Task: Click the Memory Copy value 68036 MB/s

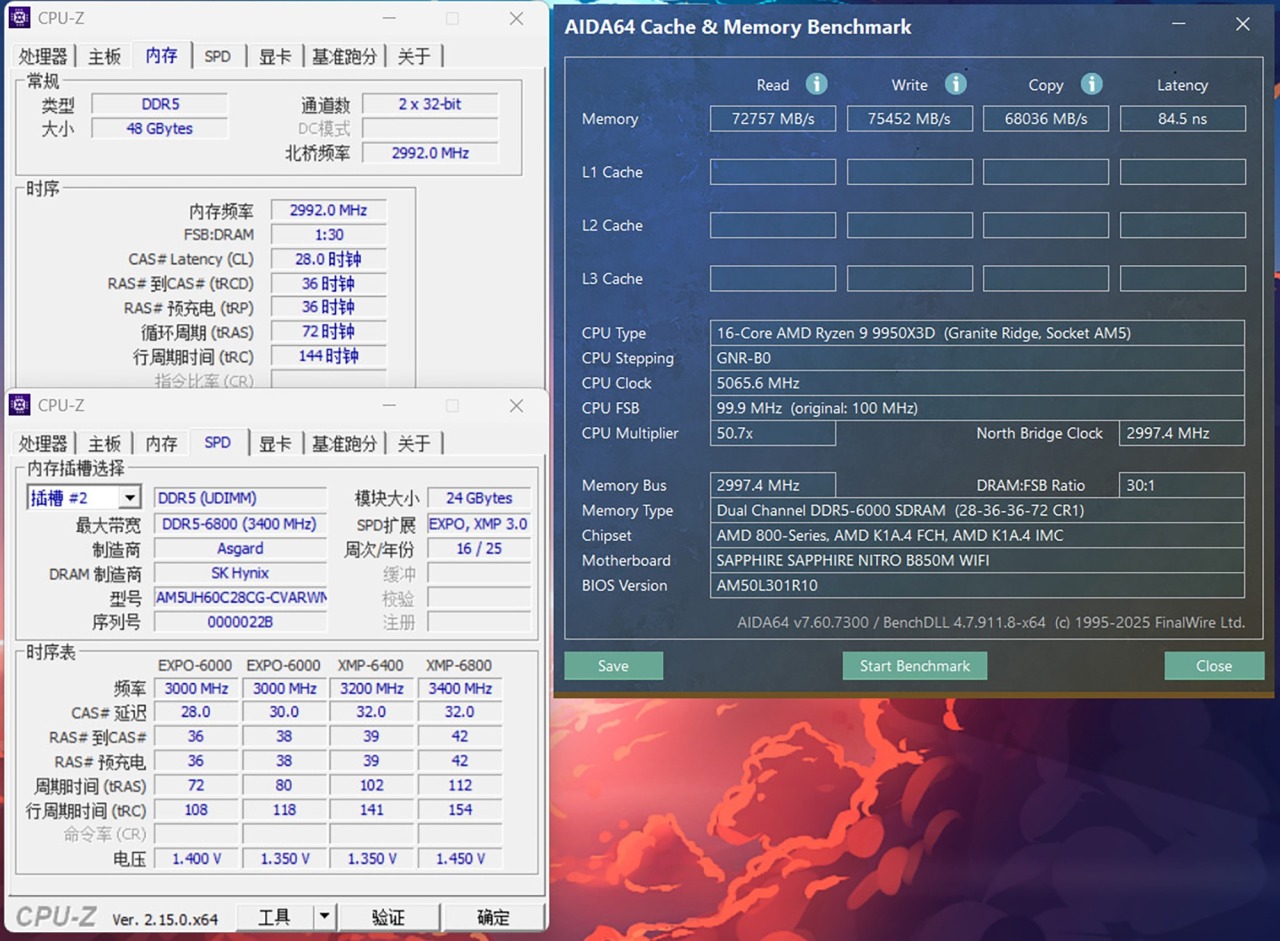Action: 1046,119
